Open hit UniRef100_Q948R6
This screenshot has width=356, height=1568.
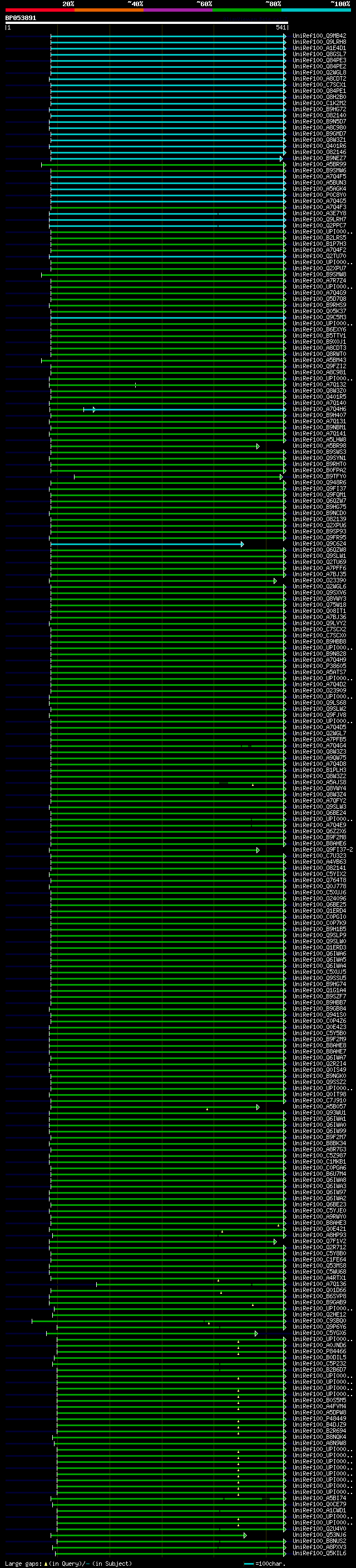point(319,483)
